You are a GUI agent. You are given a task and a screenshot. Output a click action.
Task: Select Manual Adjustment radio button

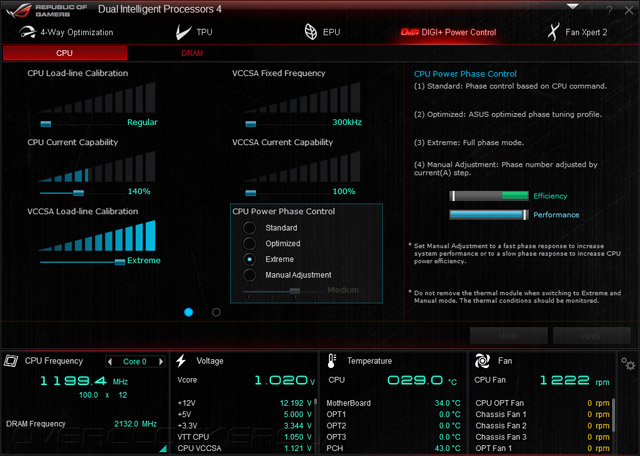tap(249, 275)
